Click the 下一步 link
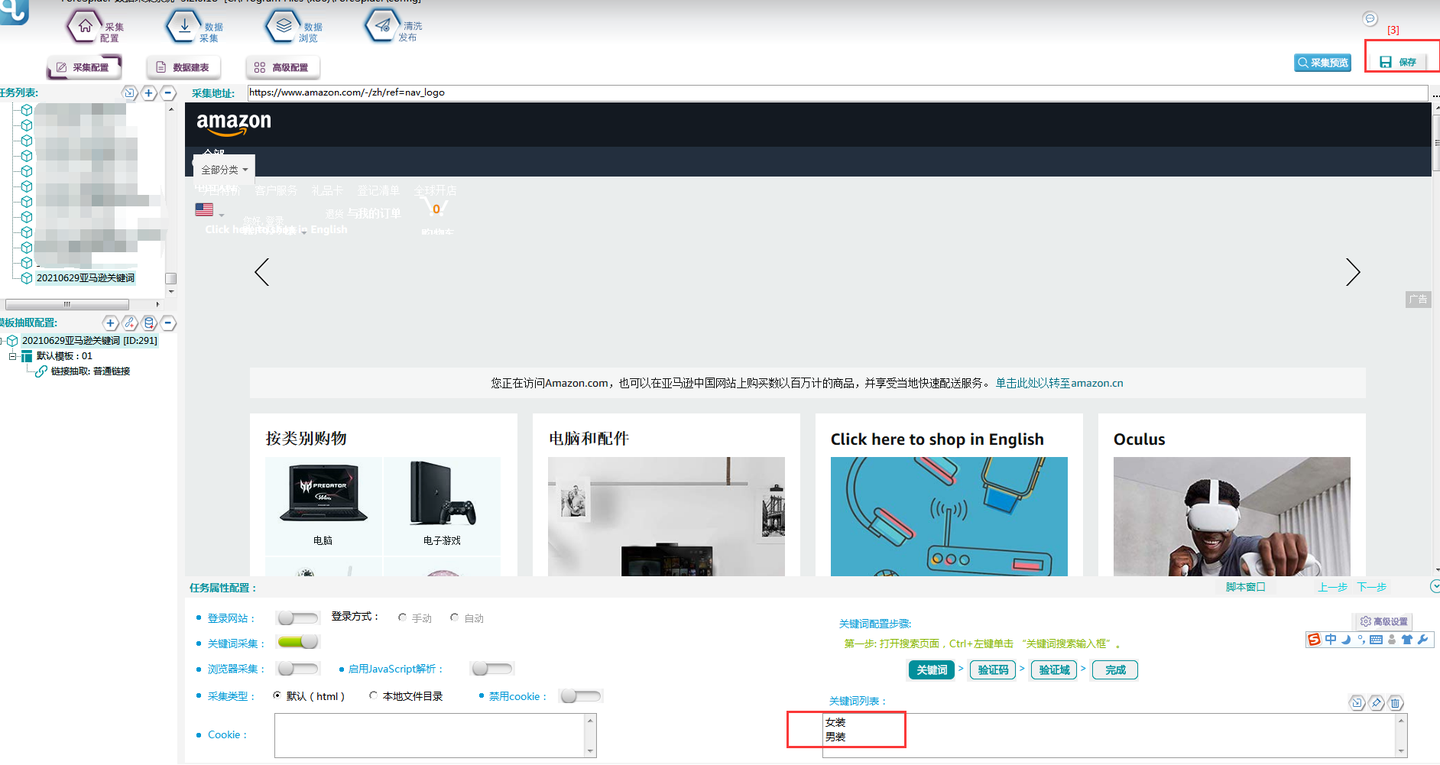The height and width of the screenshot is (765, 1440). (x=1372, y=587)
